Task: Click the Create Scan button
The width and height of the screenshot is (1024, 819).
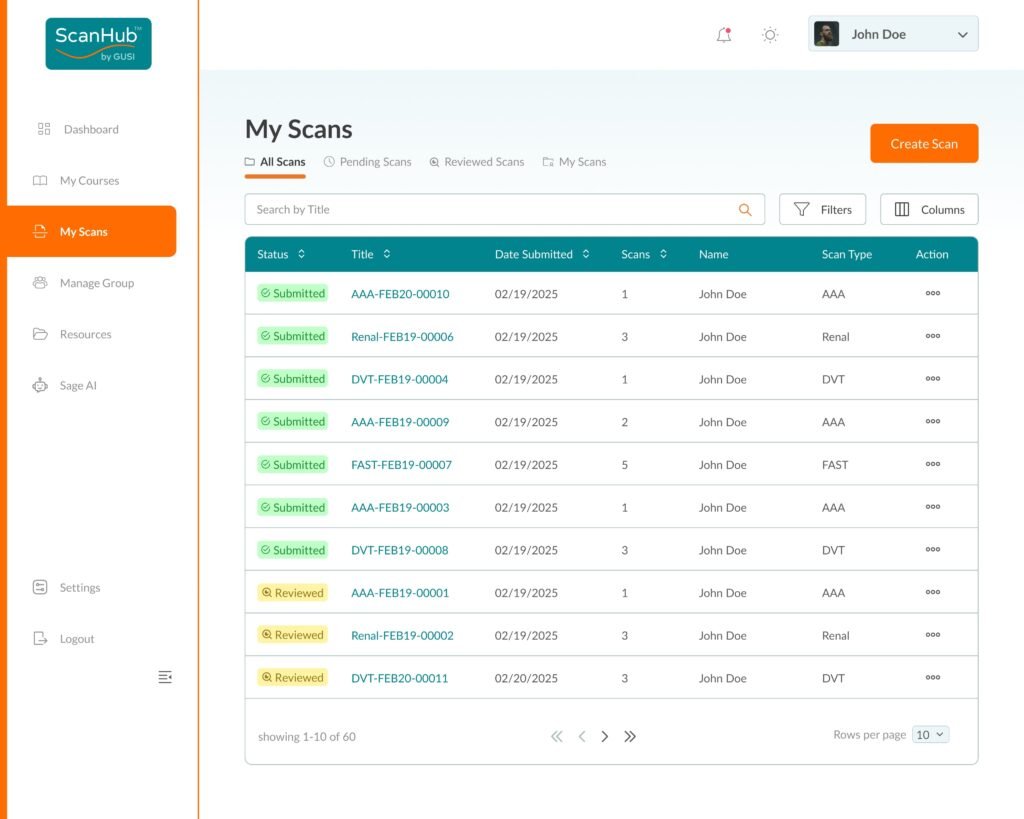Action: [x=923, y=144]
